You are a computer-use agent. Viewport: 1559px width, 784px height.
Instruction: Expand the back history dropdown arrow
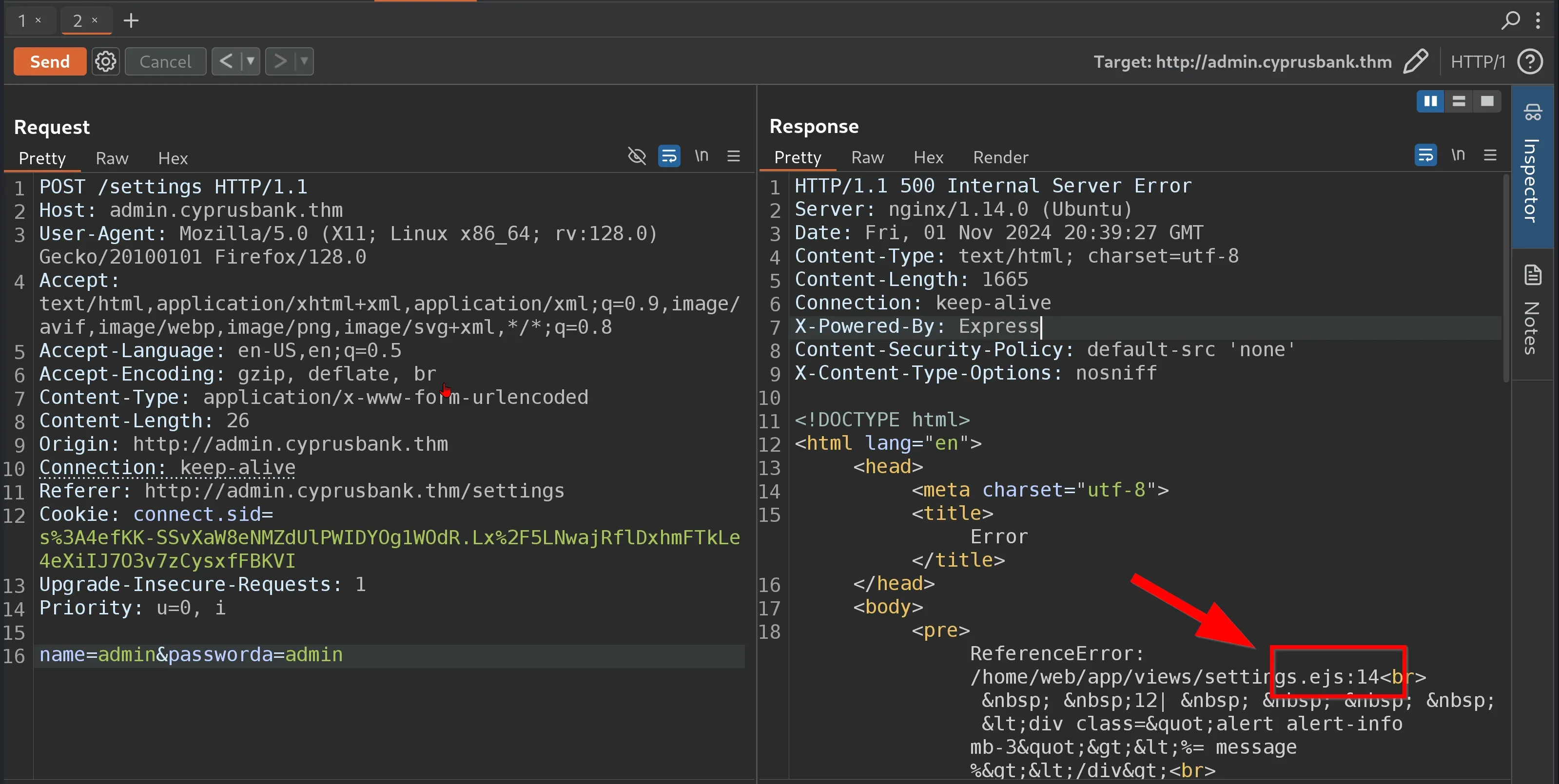point(250,61)
